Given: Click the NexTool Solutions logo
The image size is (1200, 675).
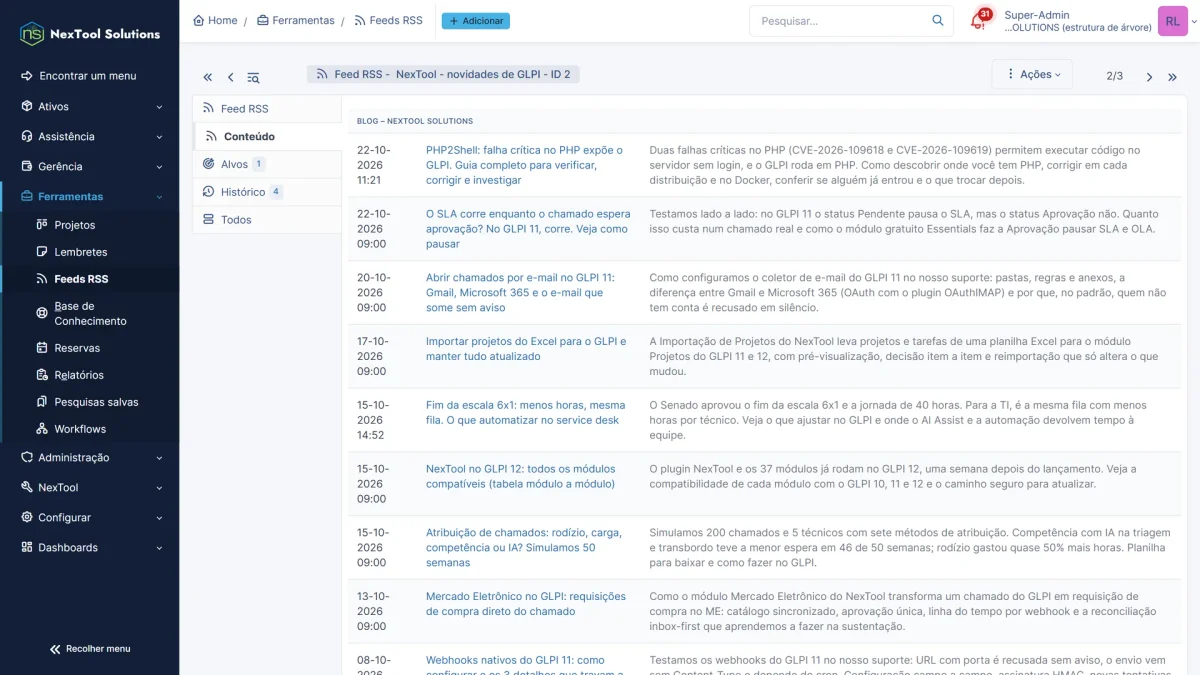Looking at the screenshot, I should (x=90, y=33).
